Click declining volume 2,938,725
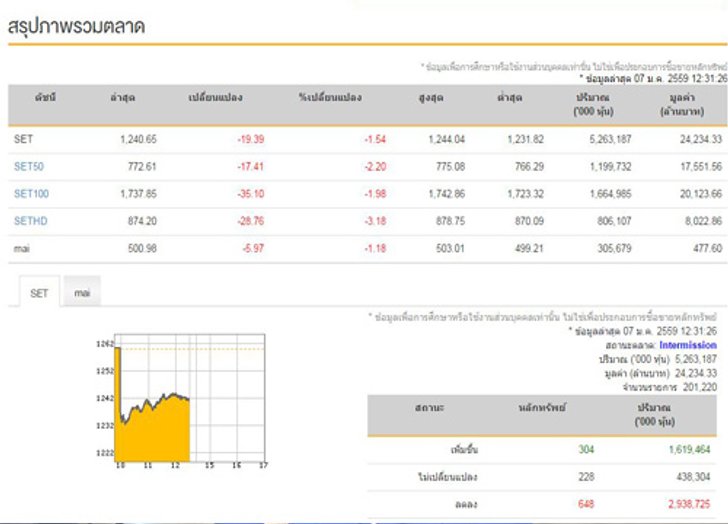 [689, 504]
